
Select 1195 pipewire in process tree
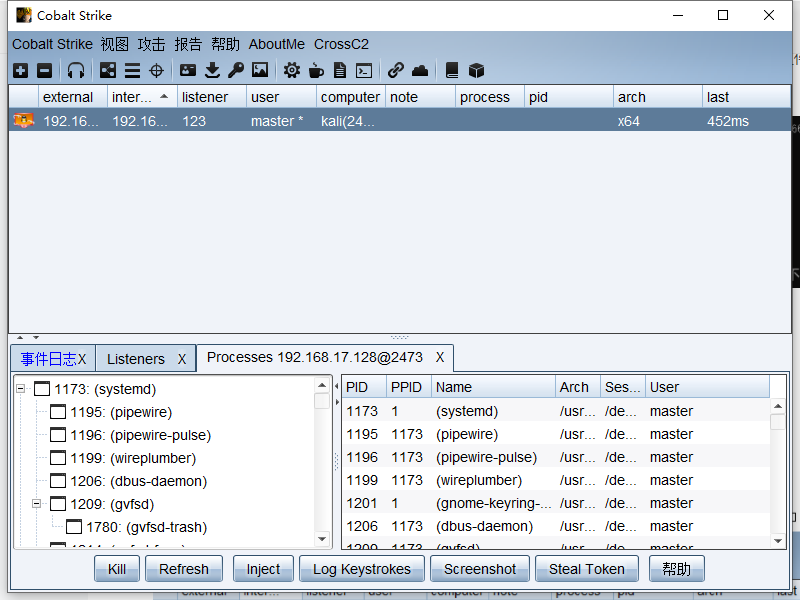click(121, 412)
